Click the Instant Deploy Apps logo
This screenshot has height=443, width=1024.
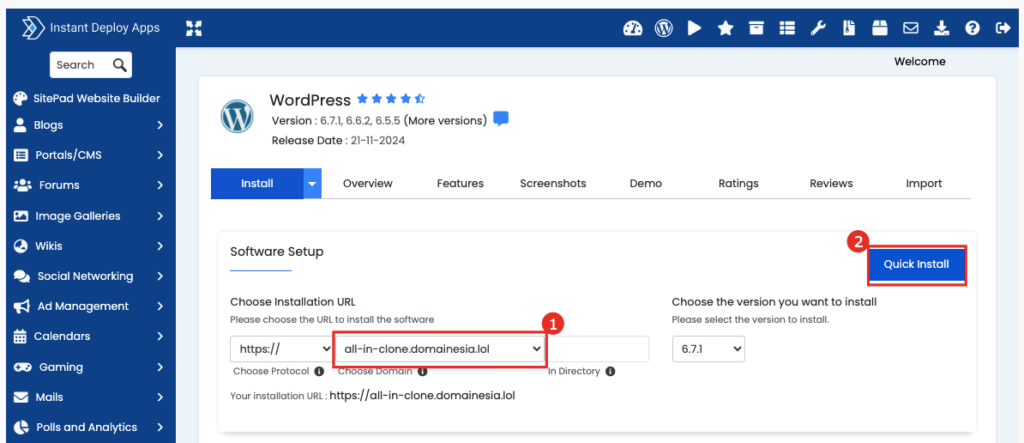[90, 28]
